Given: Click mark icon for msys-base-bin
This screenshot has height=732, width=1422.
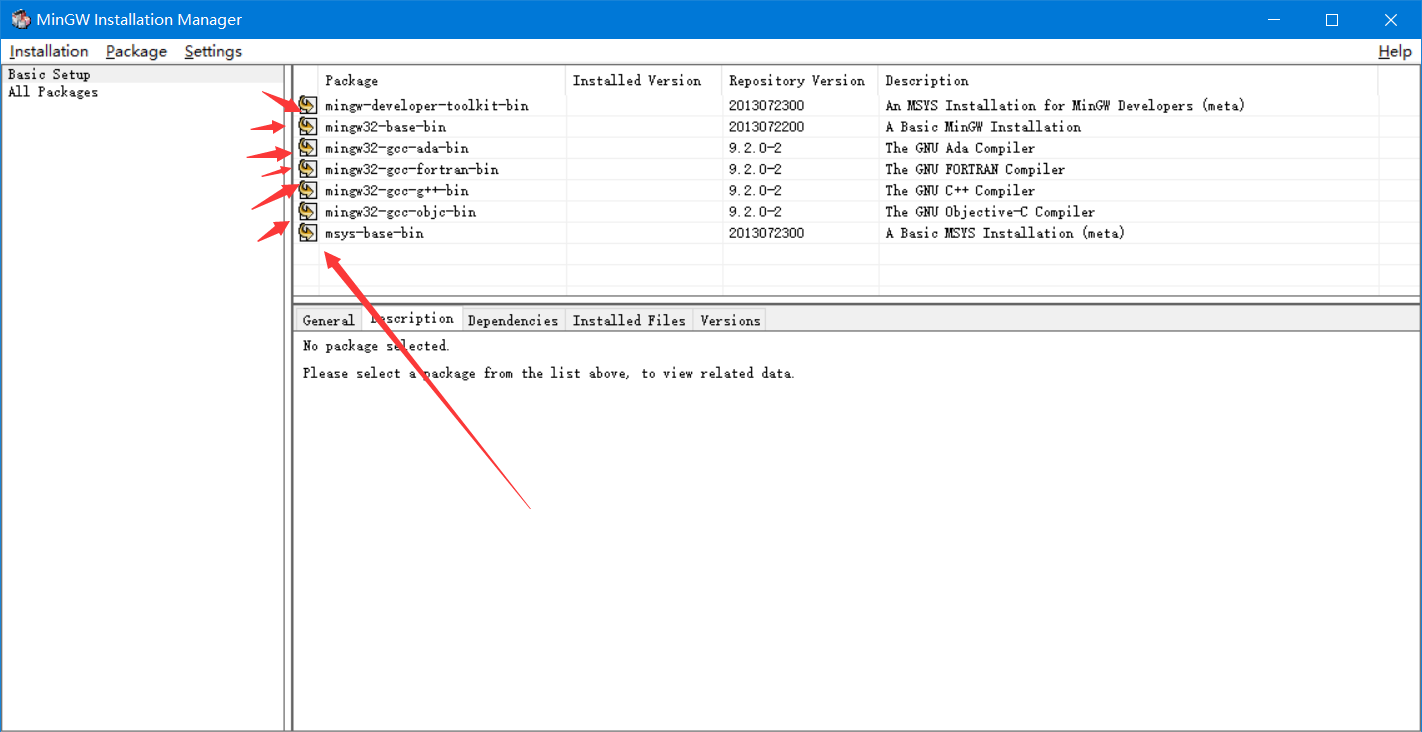Looking at the screenshot, I should tap(308, 232).
